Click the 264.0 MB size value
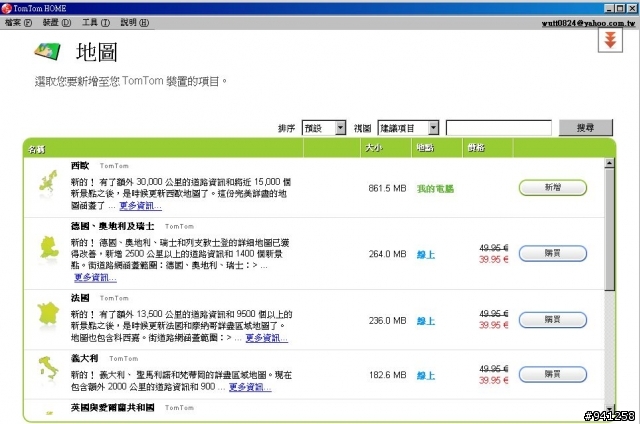 pyautogui.click(x=387, y=254)
